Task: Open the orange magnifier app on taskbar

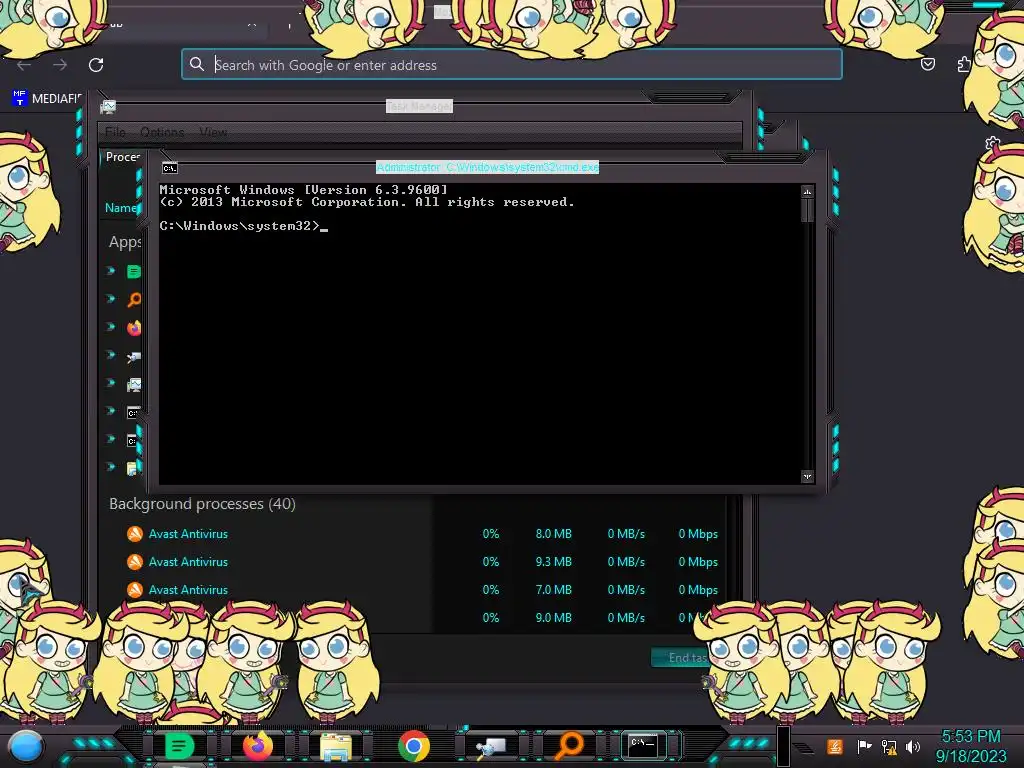Action: 569,745
